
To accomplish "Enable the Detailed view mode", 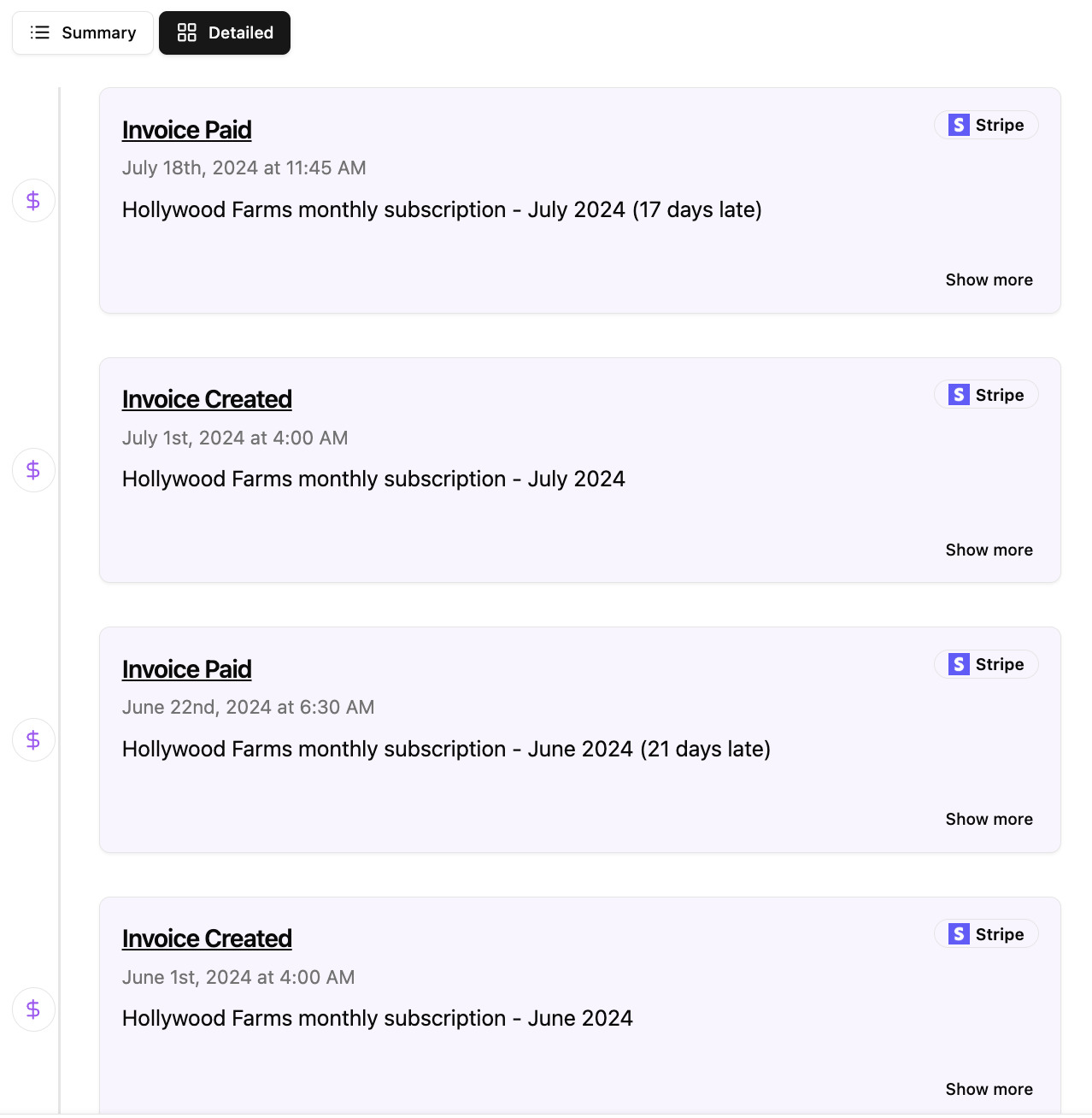I will (x=224, y=32).
